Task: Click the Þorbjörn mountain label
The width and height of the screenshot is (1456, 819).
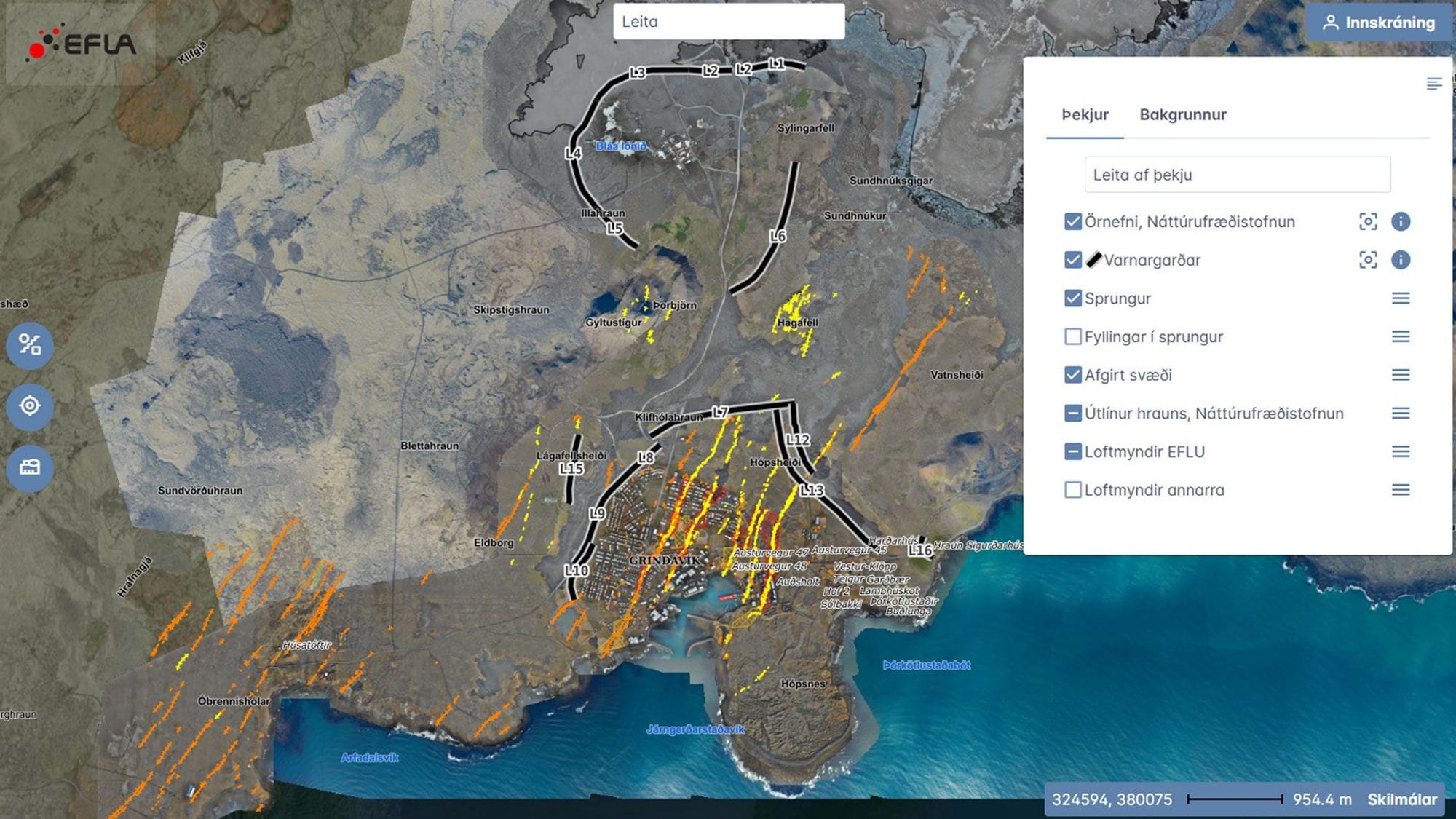Action: pos(675,305)
